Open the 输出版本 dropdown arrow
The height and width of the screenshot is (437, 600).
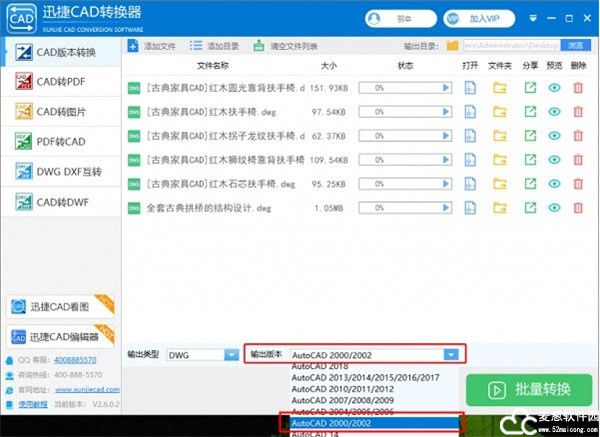[x=451, y=355]
